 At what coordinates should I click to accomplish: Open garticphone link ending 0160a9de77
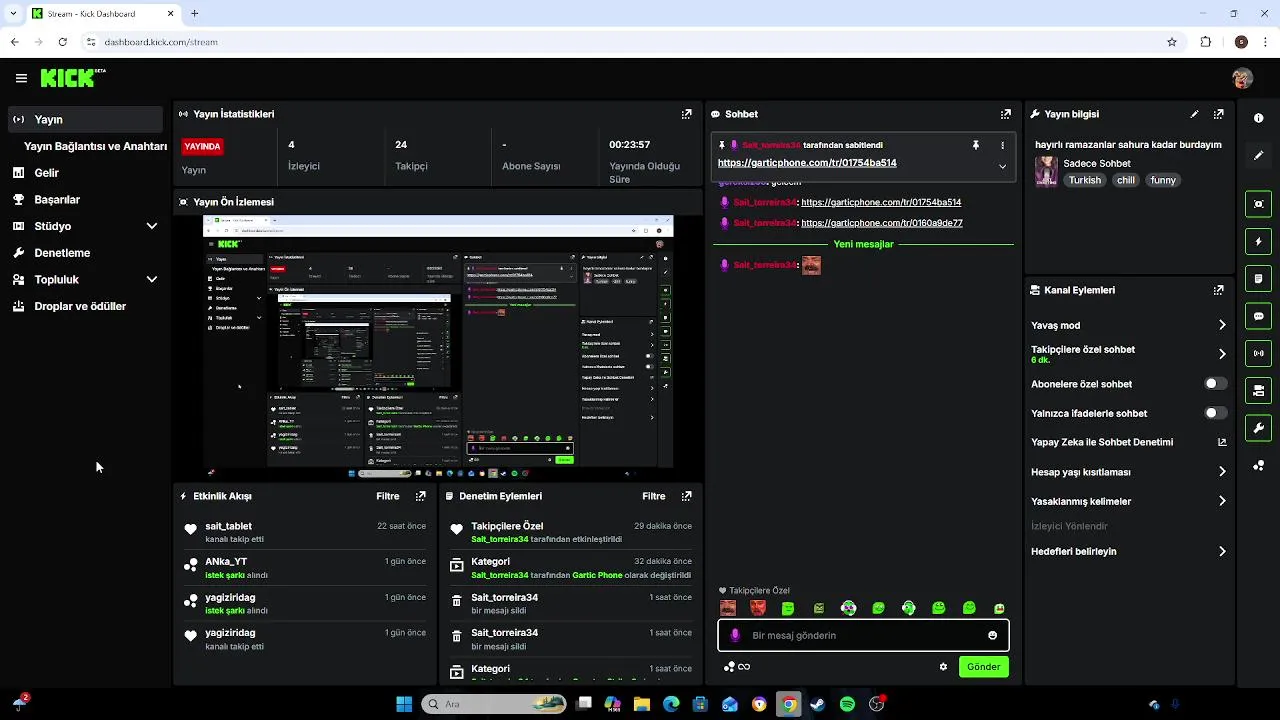point(882,223)
